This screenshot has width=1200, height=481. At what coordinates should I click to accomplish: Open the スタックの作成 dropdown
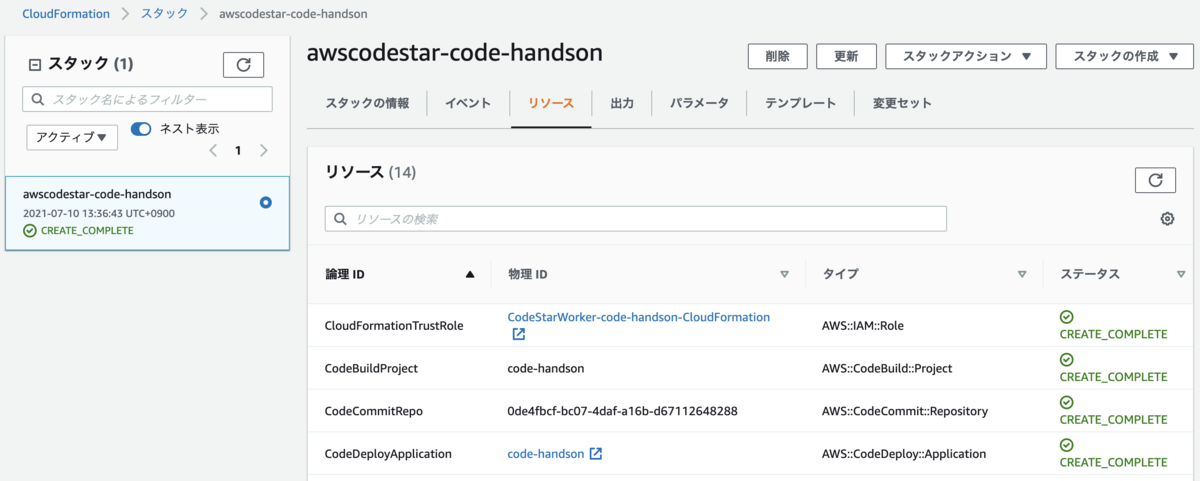coord(1126,57)
